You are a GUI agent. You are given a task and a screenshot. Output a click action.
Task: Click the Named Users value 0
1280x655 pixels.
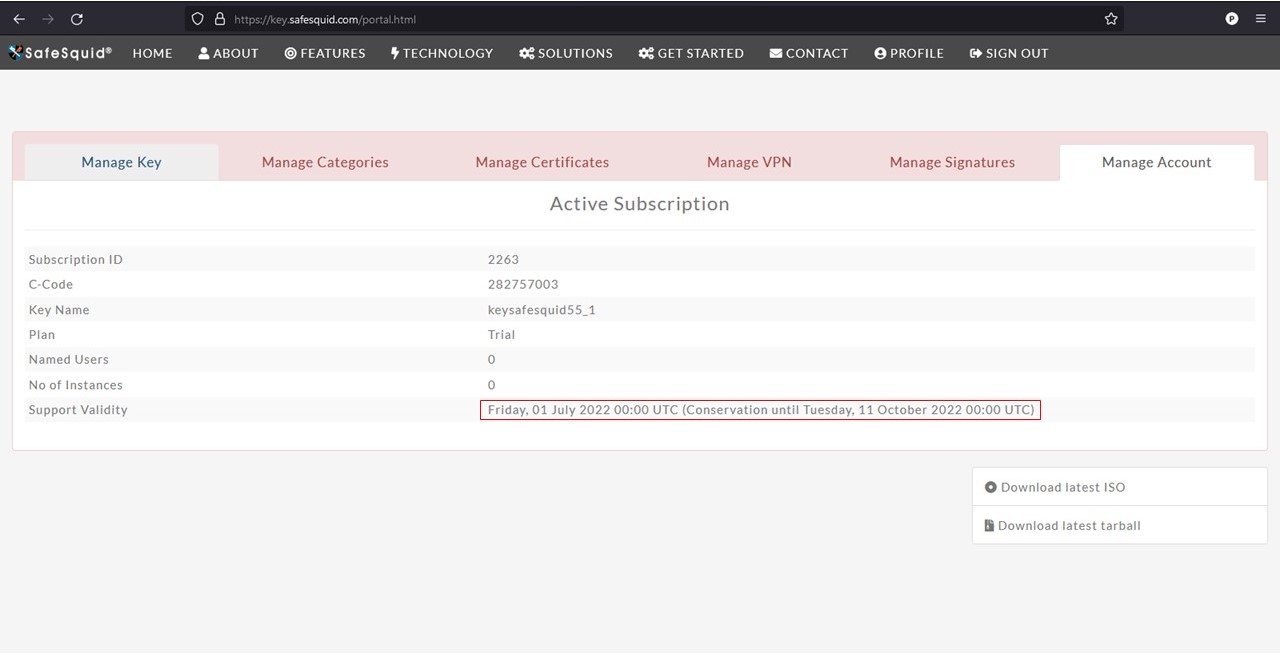coord(492,359)
